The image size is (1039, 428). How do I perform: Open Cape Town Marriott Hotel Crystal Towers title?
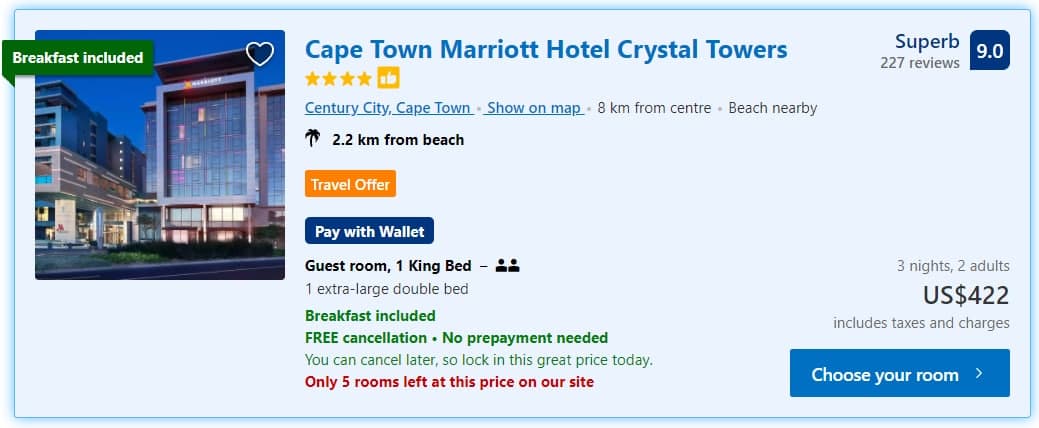(x=546, y=49)
